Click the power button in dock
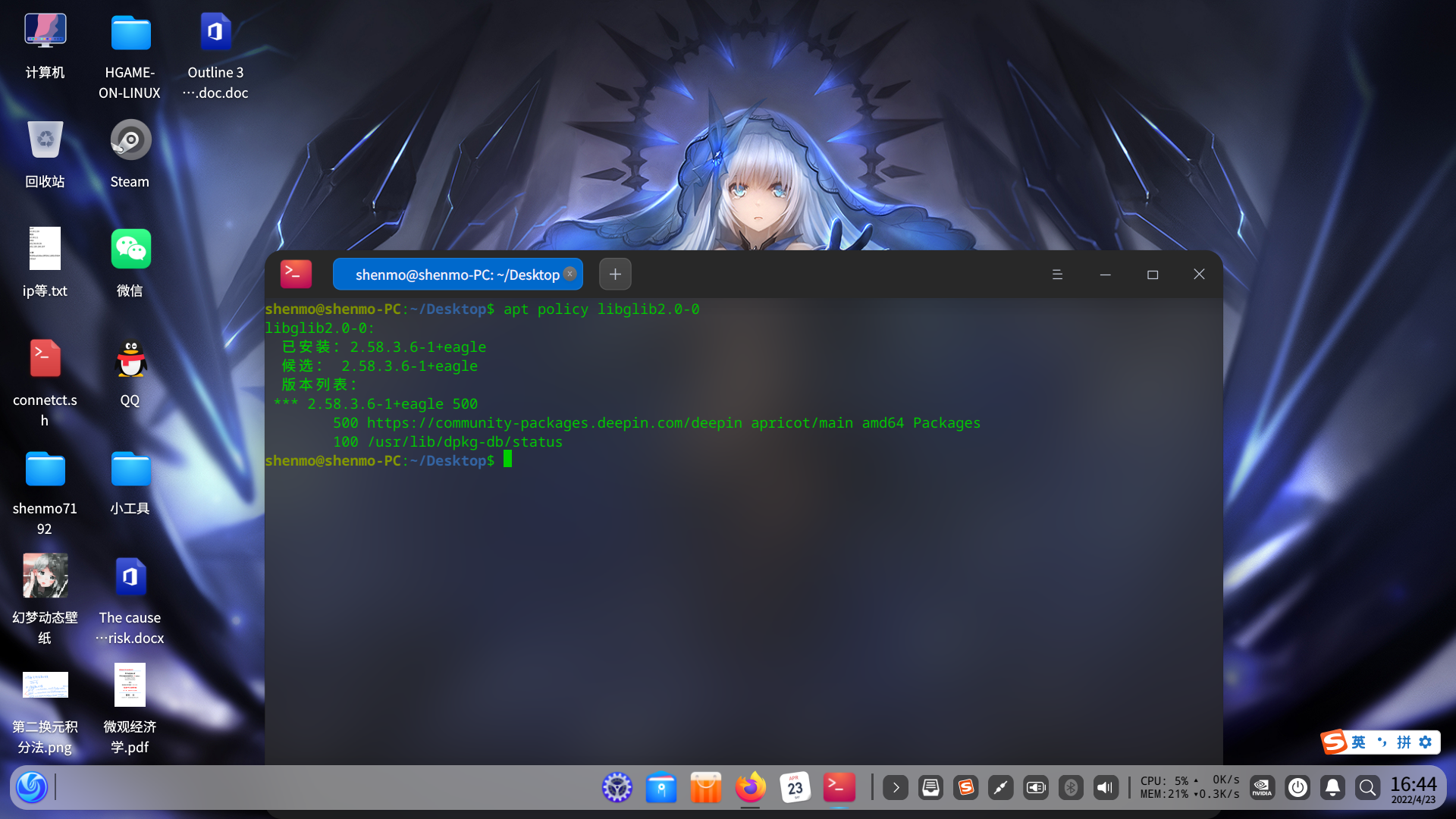 pos(1298,788)
